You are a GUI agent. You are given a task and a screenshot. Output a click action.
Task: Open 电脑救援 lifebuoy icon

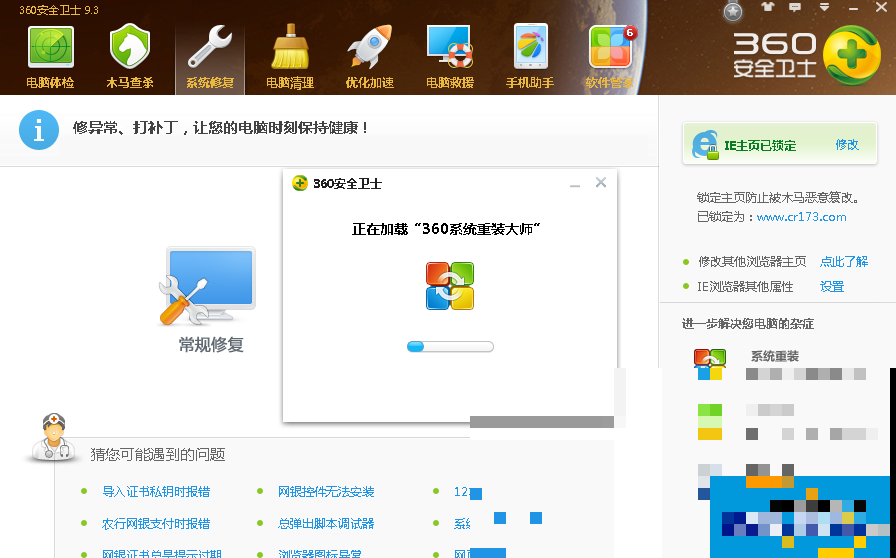tap(450, 46)
